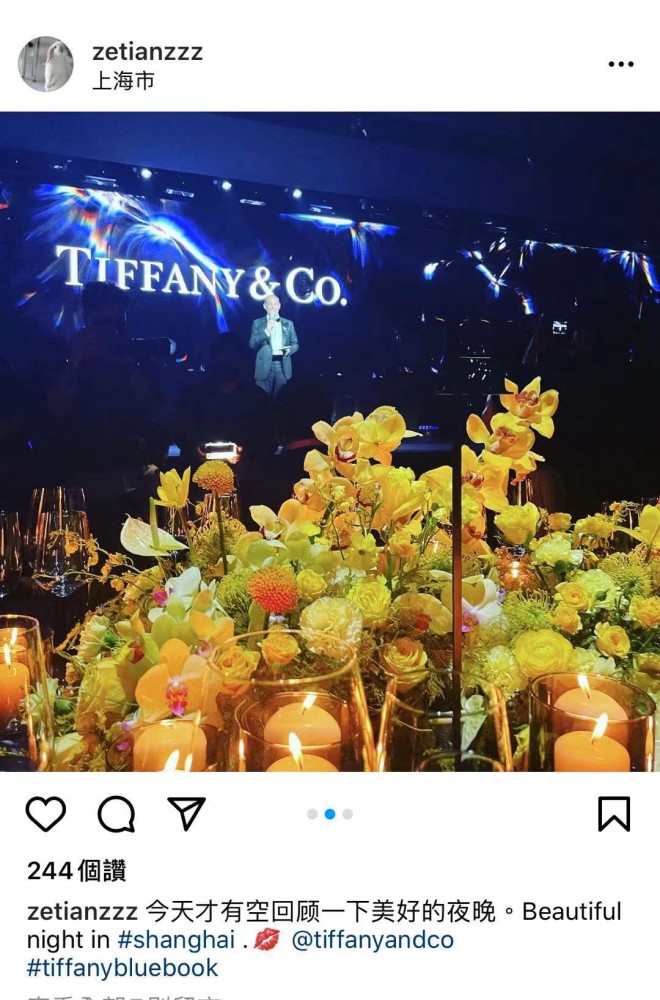Save the post with the bookmark icon

(614, 814)
